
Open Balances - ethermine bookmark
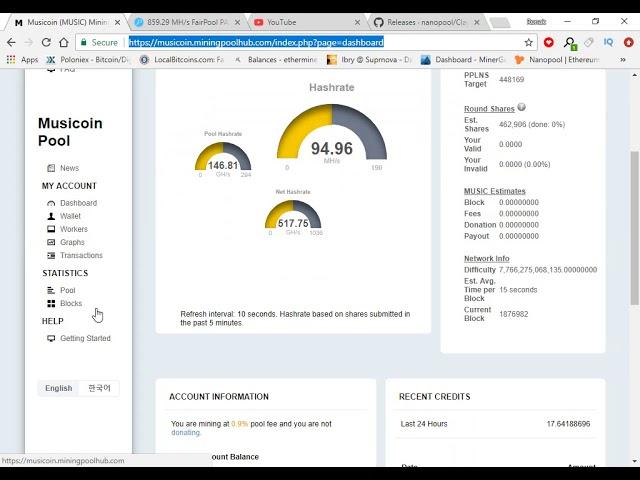276,60
